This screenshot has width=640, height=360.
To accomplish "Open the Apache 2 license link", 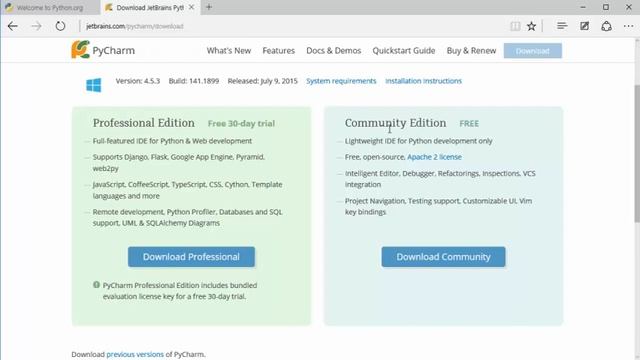I will pyautogui.click(x=434, y=157).
